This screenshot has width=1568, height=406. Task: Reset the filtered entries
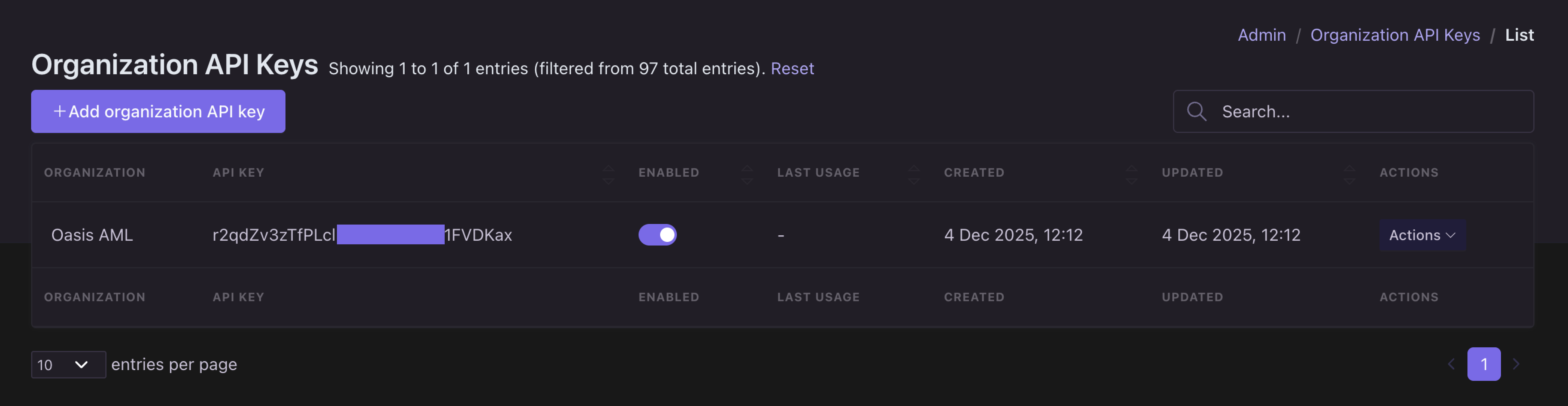tap(792, 68)
